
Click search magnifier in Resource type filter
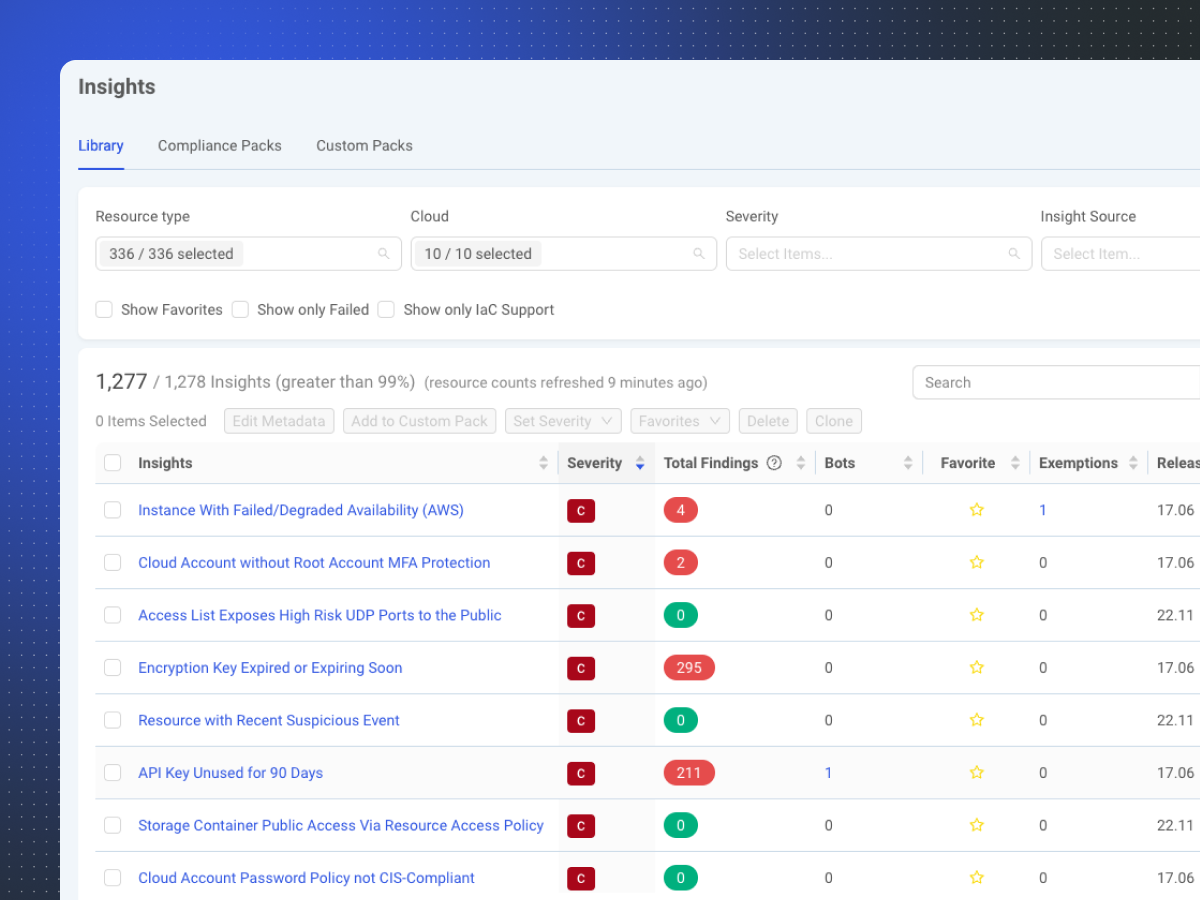click(x=384, y=254)
